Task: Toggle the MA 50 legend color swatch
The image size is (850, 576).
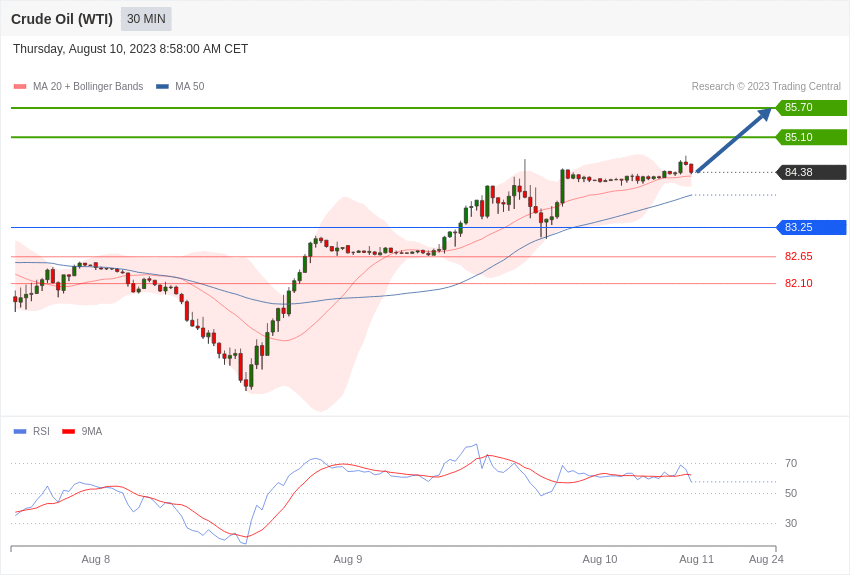Action: (x=162, y=87)
